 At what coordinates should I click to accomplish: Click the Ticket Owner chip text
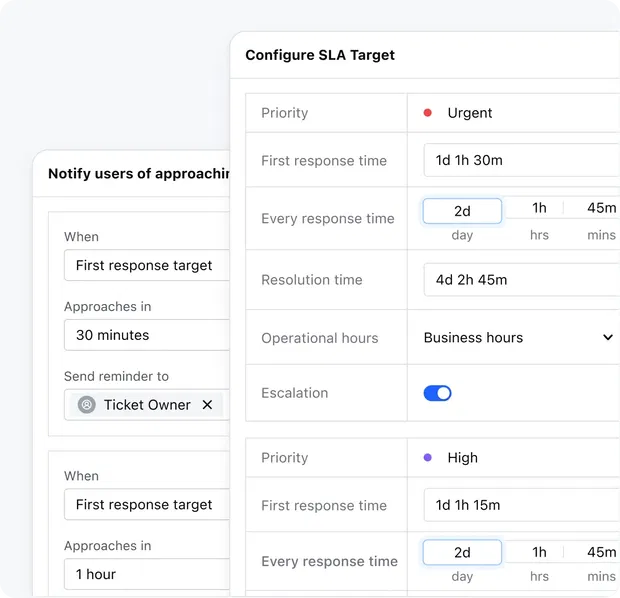[147, 405]
